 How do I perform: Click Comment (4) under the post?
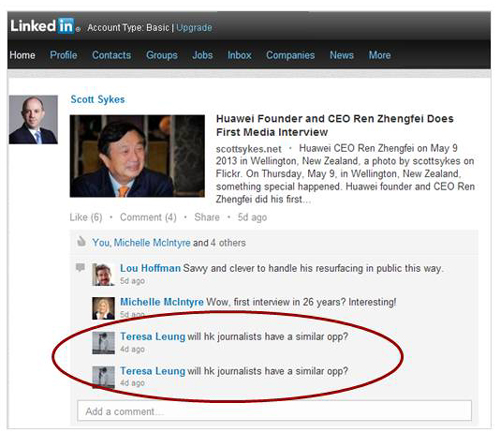[x=148, y=217]
